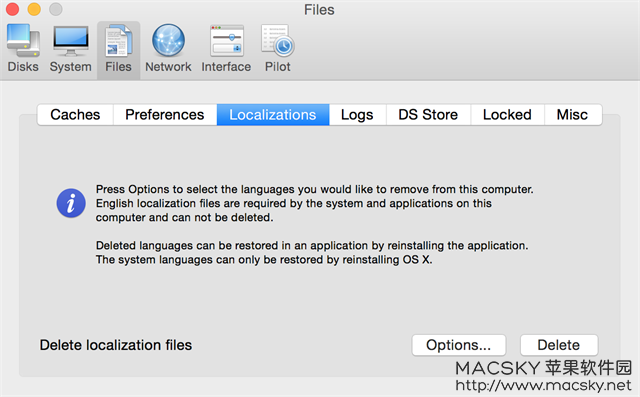This screenshot has width=640, height=397.
Task: Open the DS Store tab
Action: (x=428, y=115)
